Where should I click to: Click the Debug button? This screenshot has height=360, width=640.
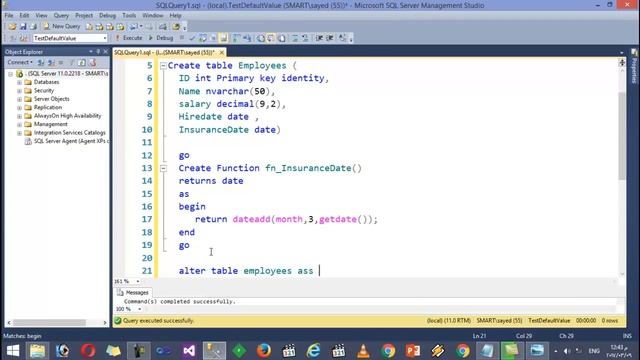161,38
